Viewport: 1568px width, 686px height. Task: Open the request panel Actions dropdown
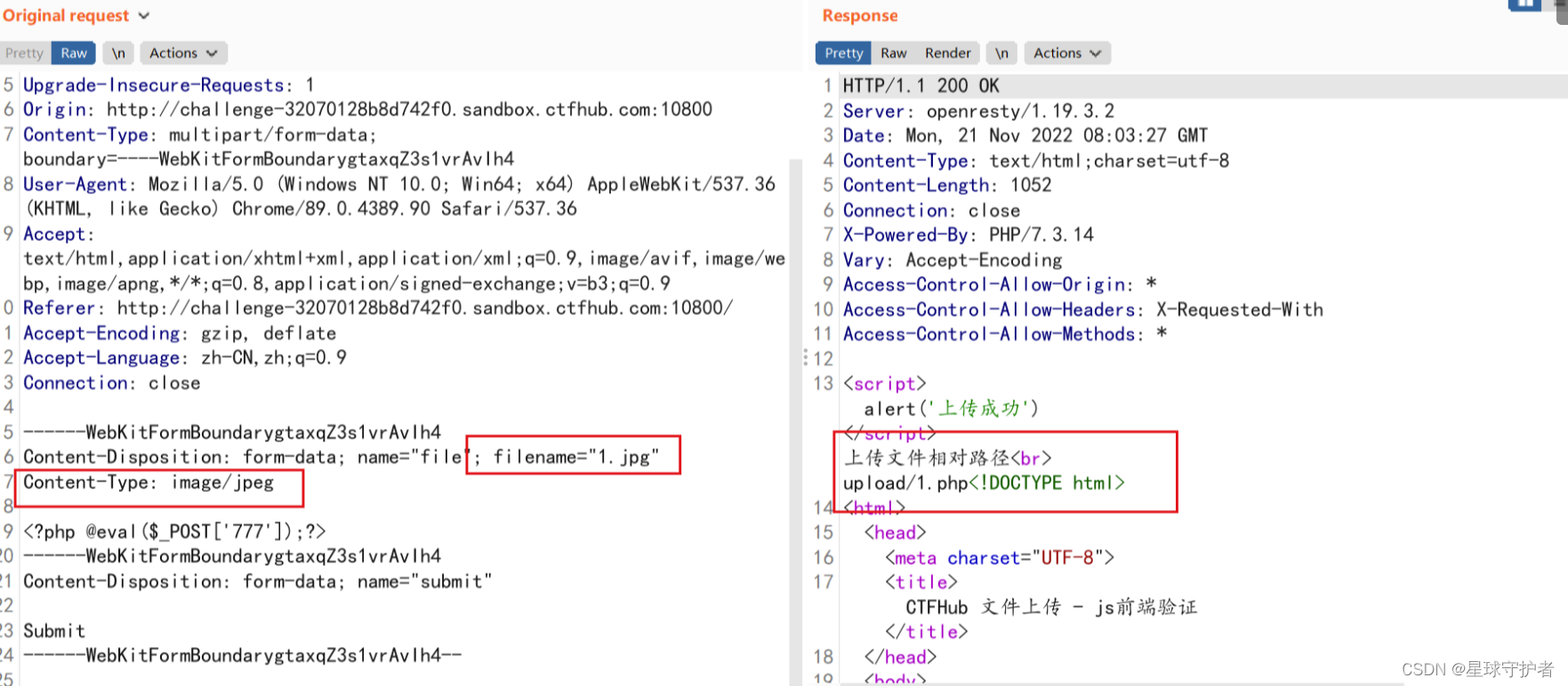[182, 53]
